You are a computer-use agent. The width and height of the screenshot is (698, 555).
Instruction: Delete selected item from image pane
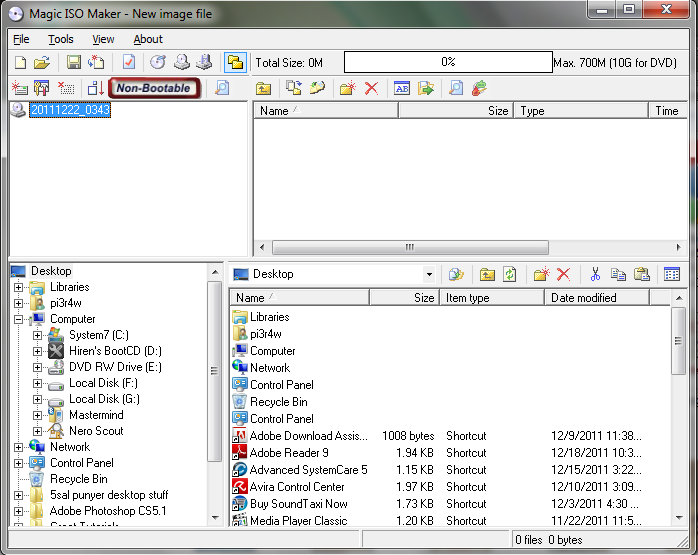coord(371,88)
